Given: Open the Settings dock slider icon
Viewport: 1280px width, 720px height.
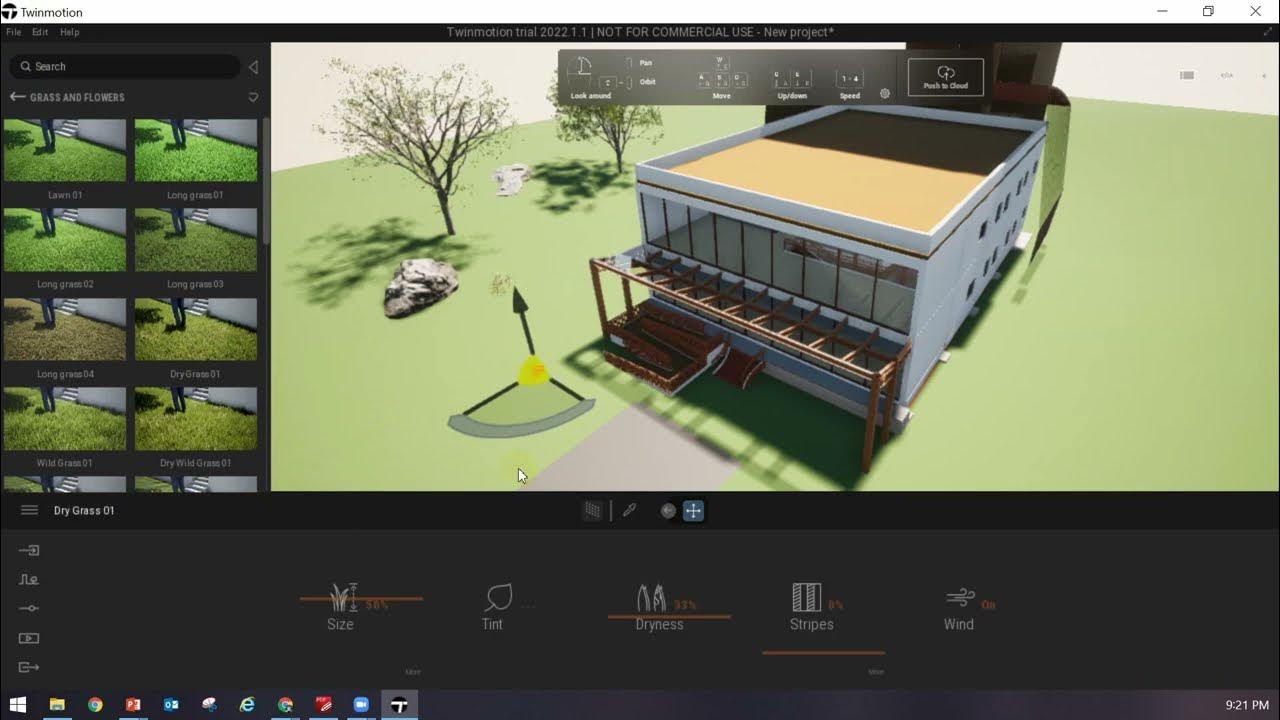Looking at the screenshot, I should [x=29, y=608].
